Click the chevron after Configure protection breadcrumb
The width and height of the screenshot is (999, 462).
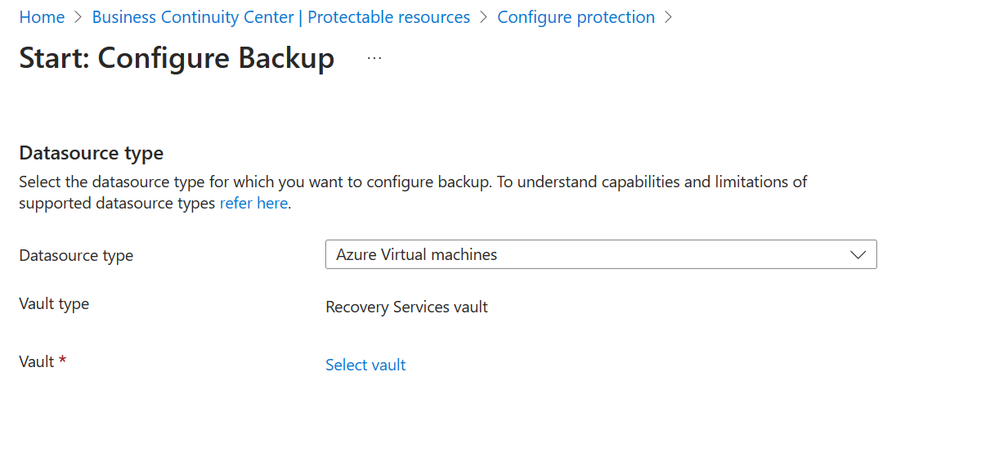pos(668,17)
